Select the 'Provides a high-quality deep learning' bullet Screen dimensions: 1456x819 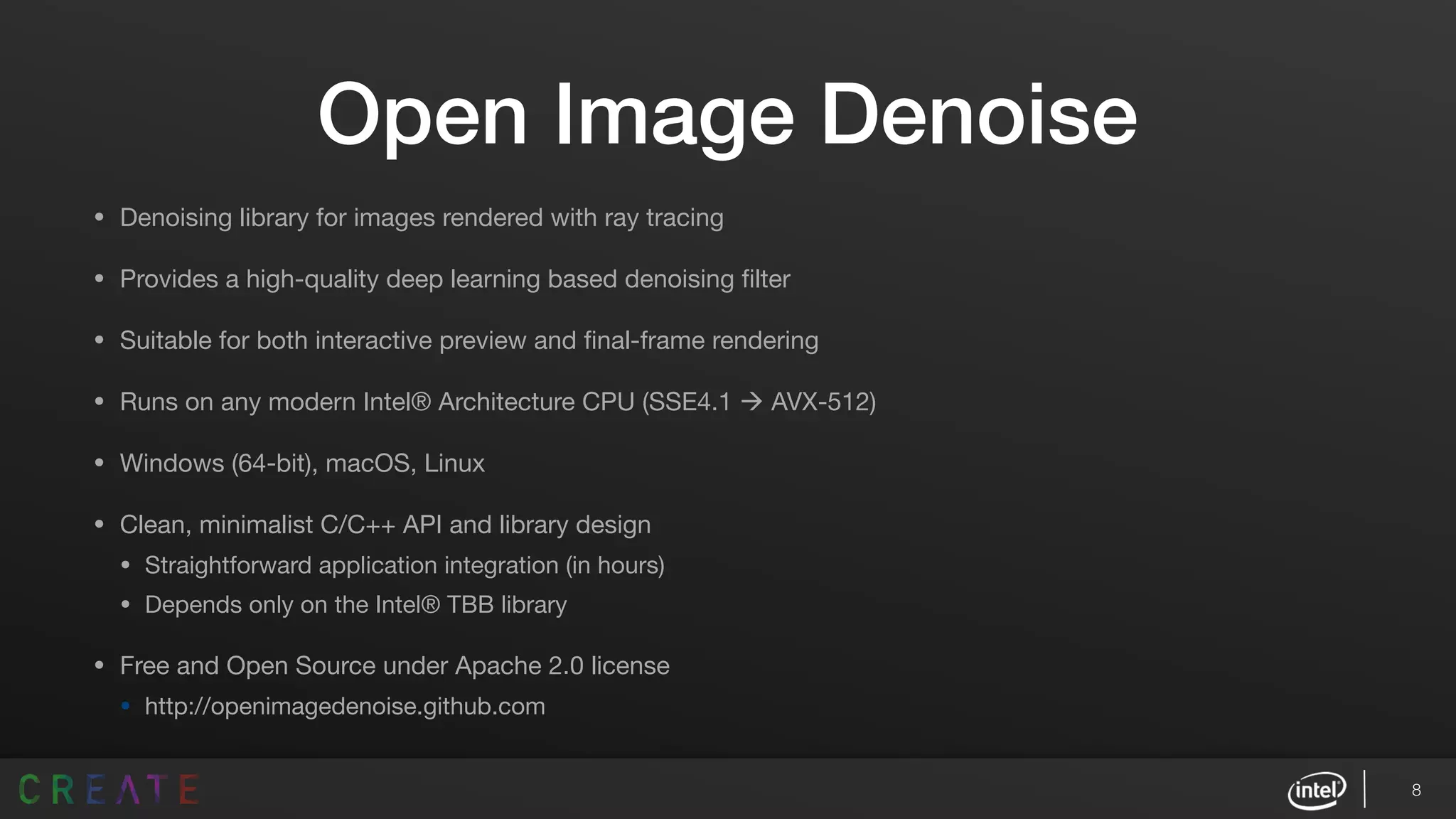pos(455,279)
